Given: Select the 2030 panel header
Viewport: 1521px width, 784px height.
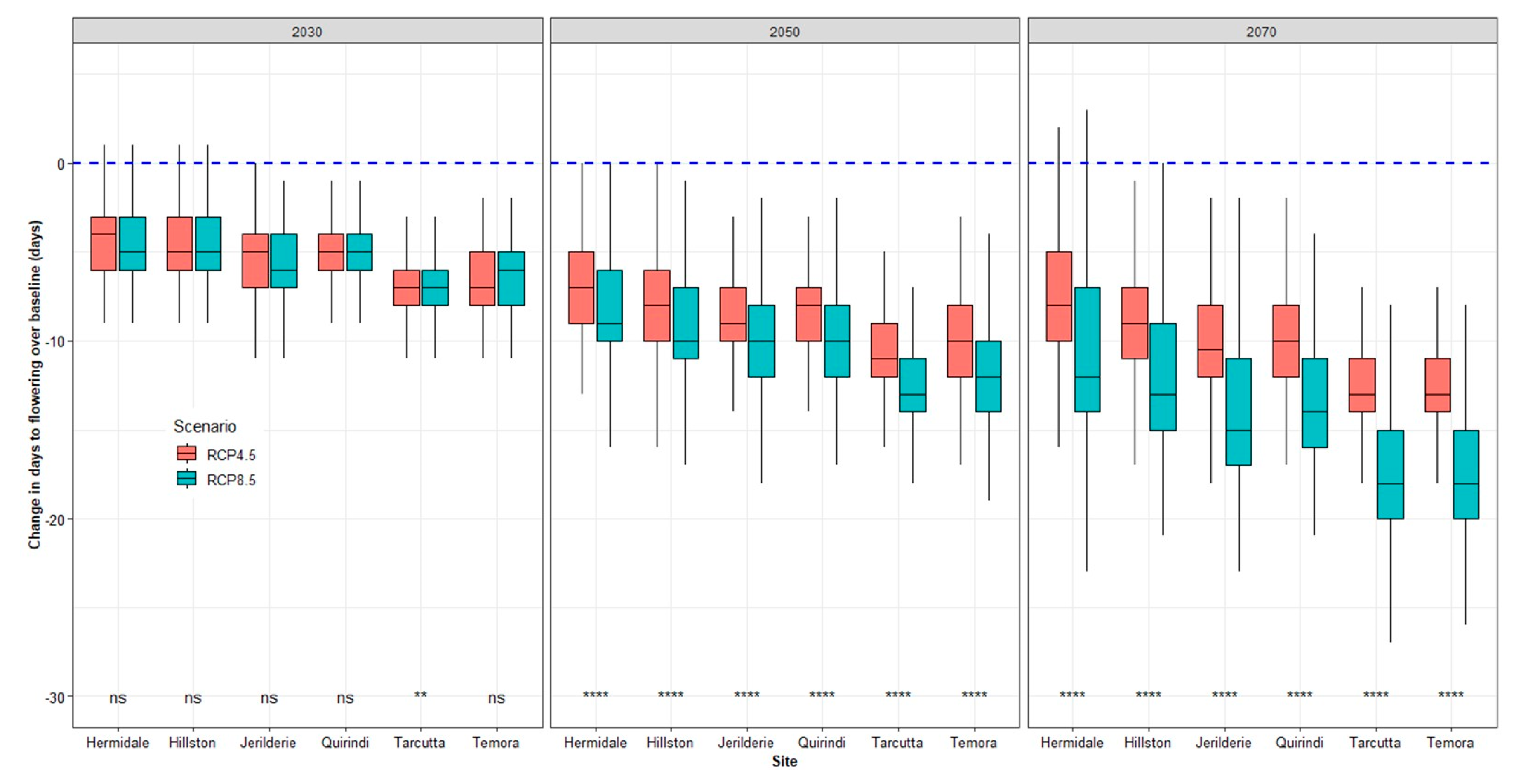Looking at the screenshot, I should pyautogui.click(x=307, y=31).
